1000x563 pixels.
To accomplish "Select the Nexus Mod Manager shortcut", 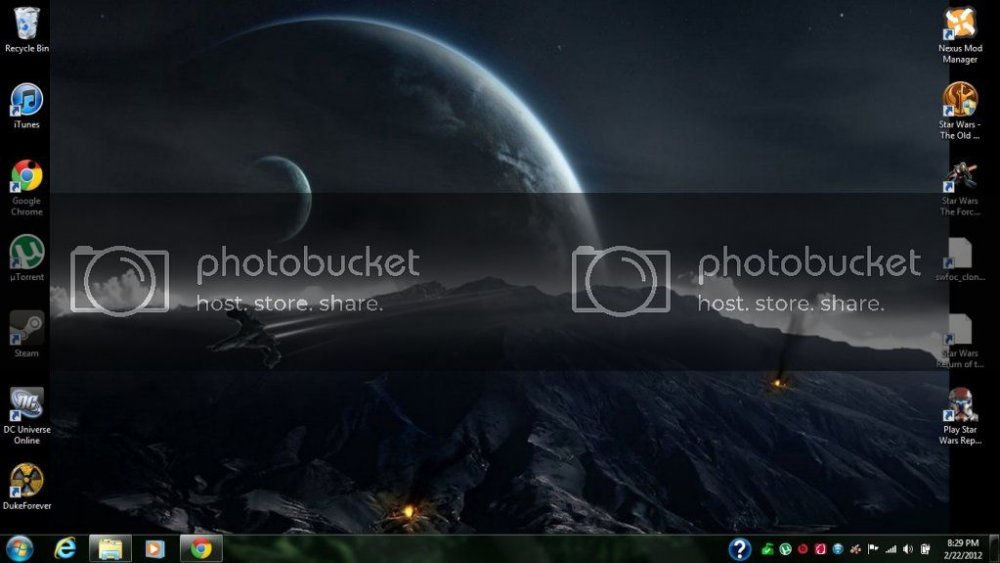I will pos(960,35).
